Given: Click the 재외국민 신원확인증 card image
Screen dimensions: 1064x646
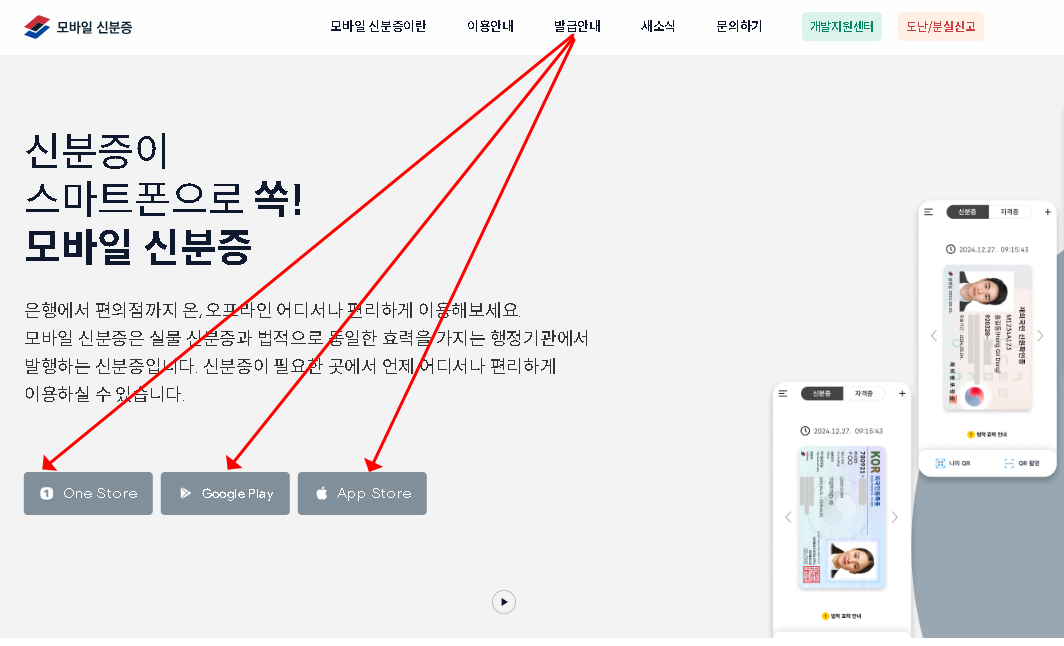Looking at the screenshot, I should (987, 337).
